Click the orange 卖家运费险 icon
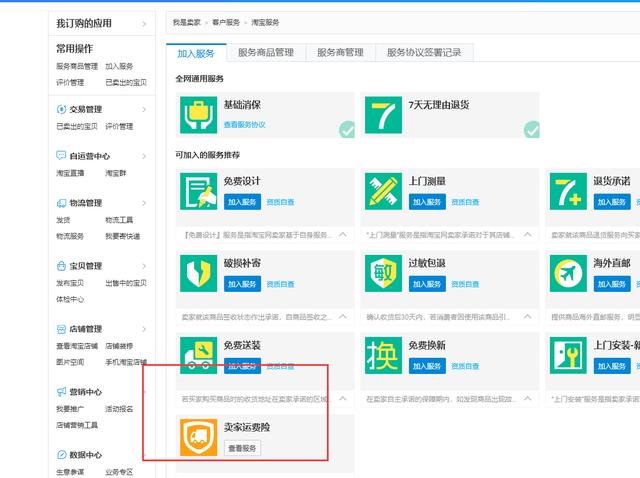Image resolution: width=640 pixels, height=478 pixels. click(198, 437)
